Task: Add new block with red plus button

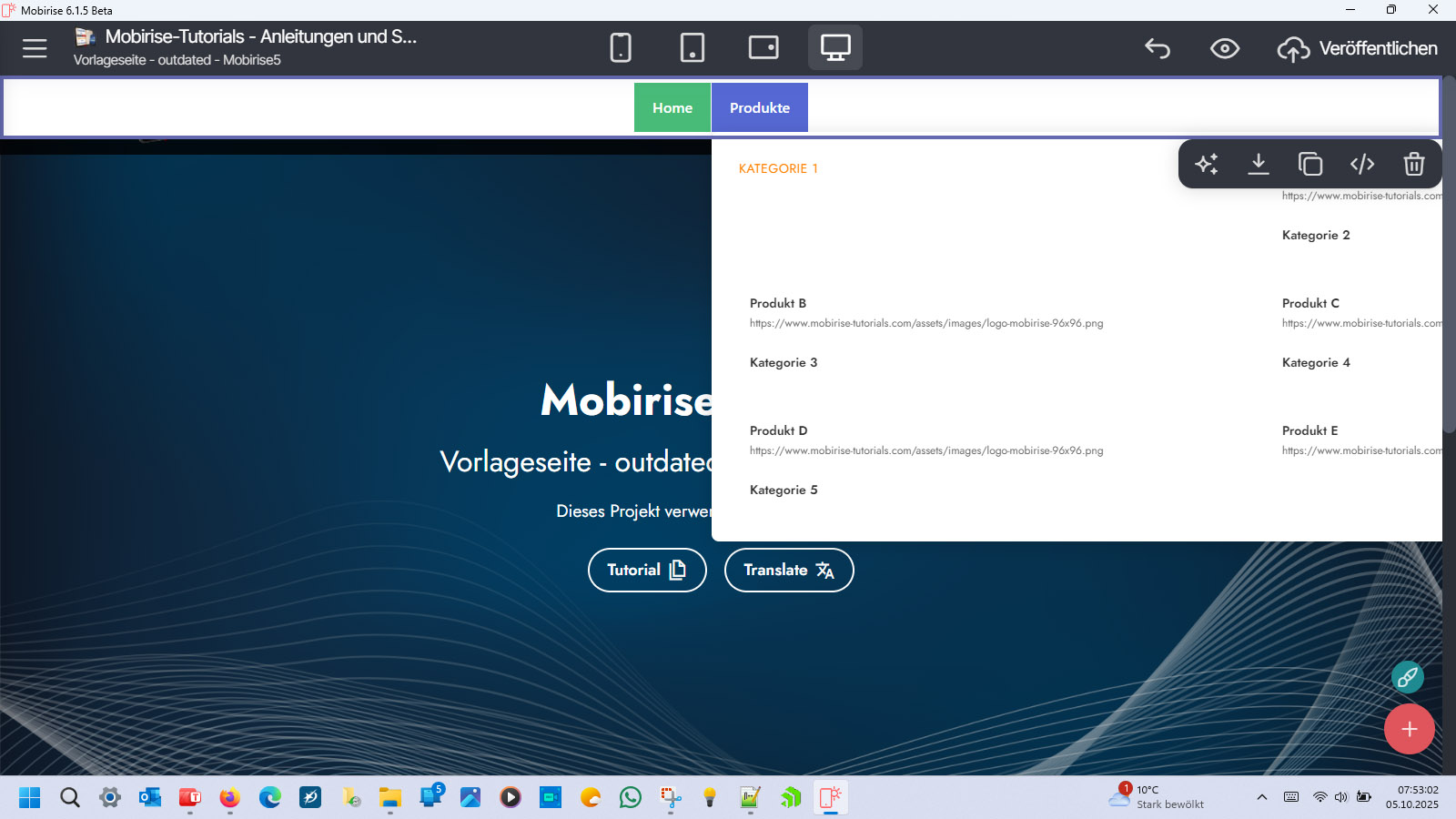Action: [1410, 729]
